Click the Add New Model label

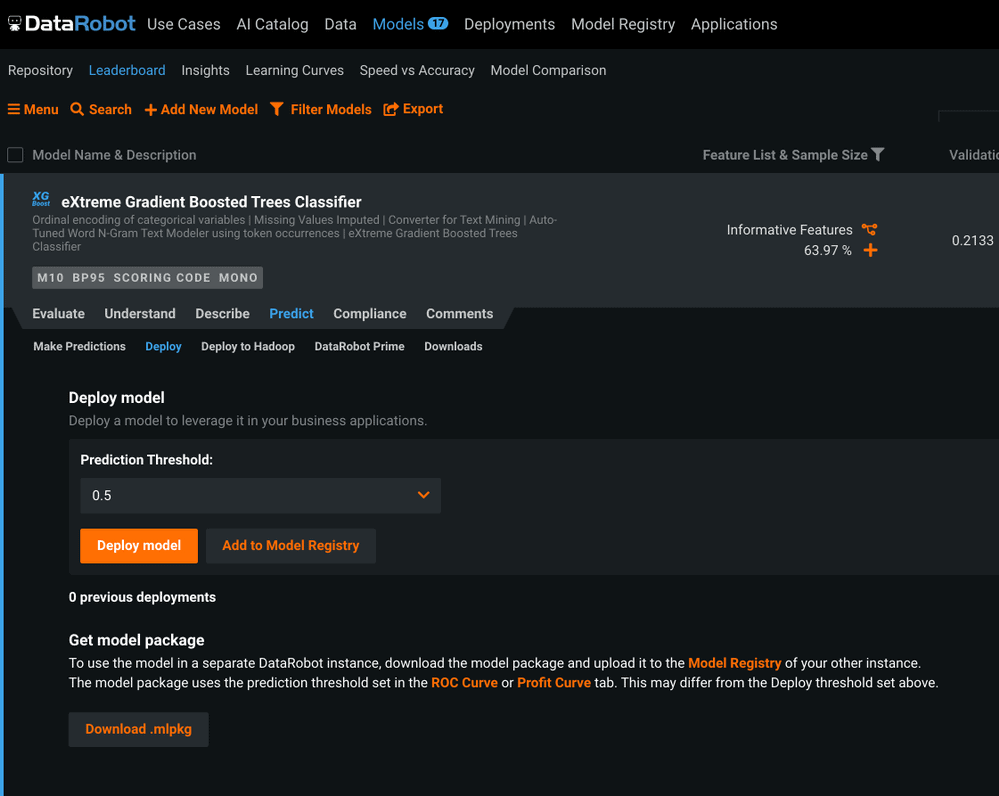tap(209, 110)
